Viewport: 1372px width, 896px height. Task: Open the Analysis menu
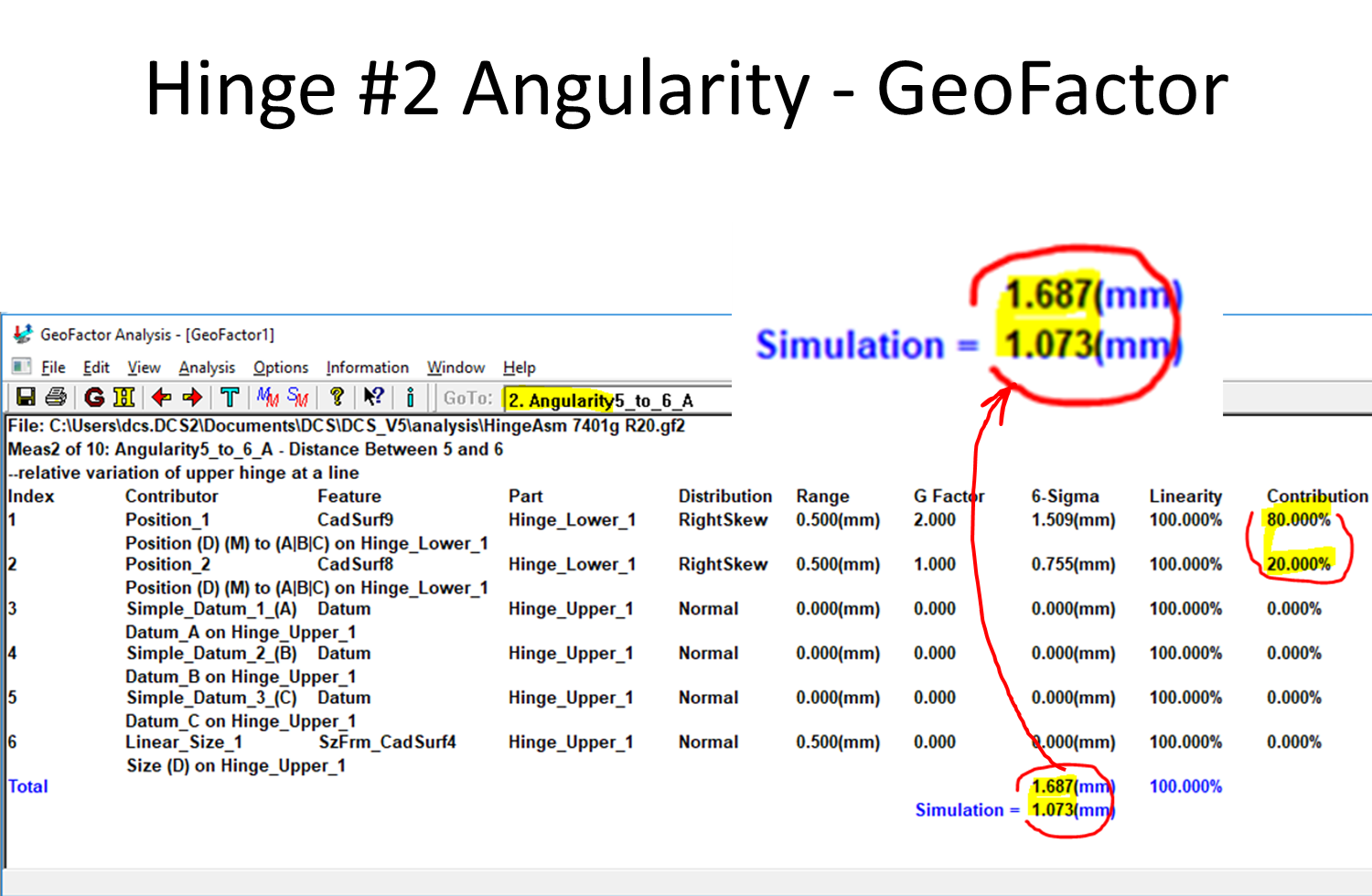[x=206, y=367]
